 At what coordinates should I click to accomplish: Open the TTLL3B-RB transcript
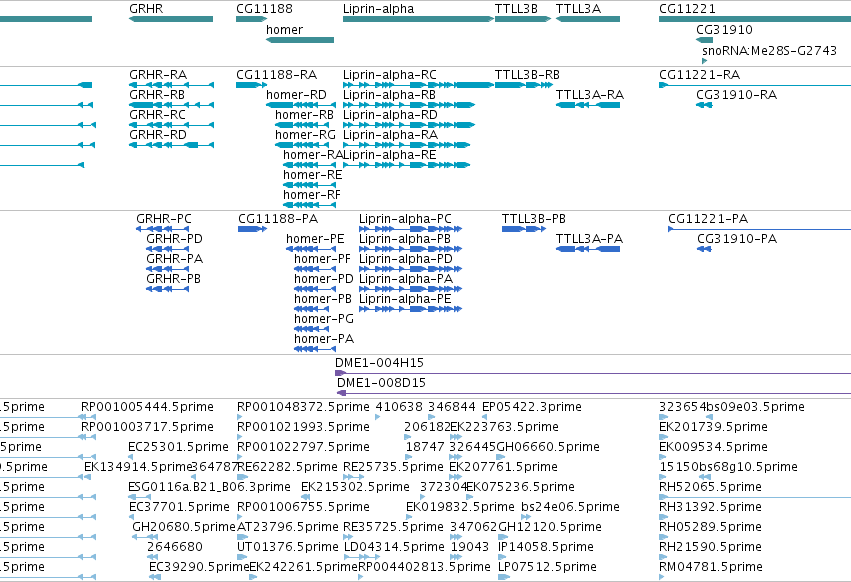click(524, 85)
